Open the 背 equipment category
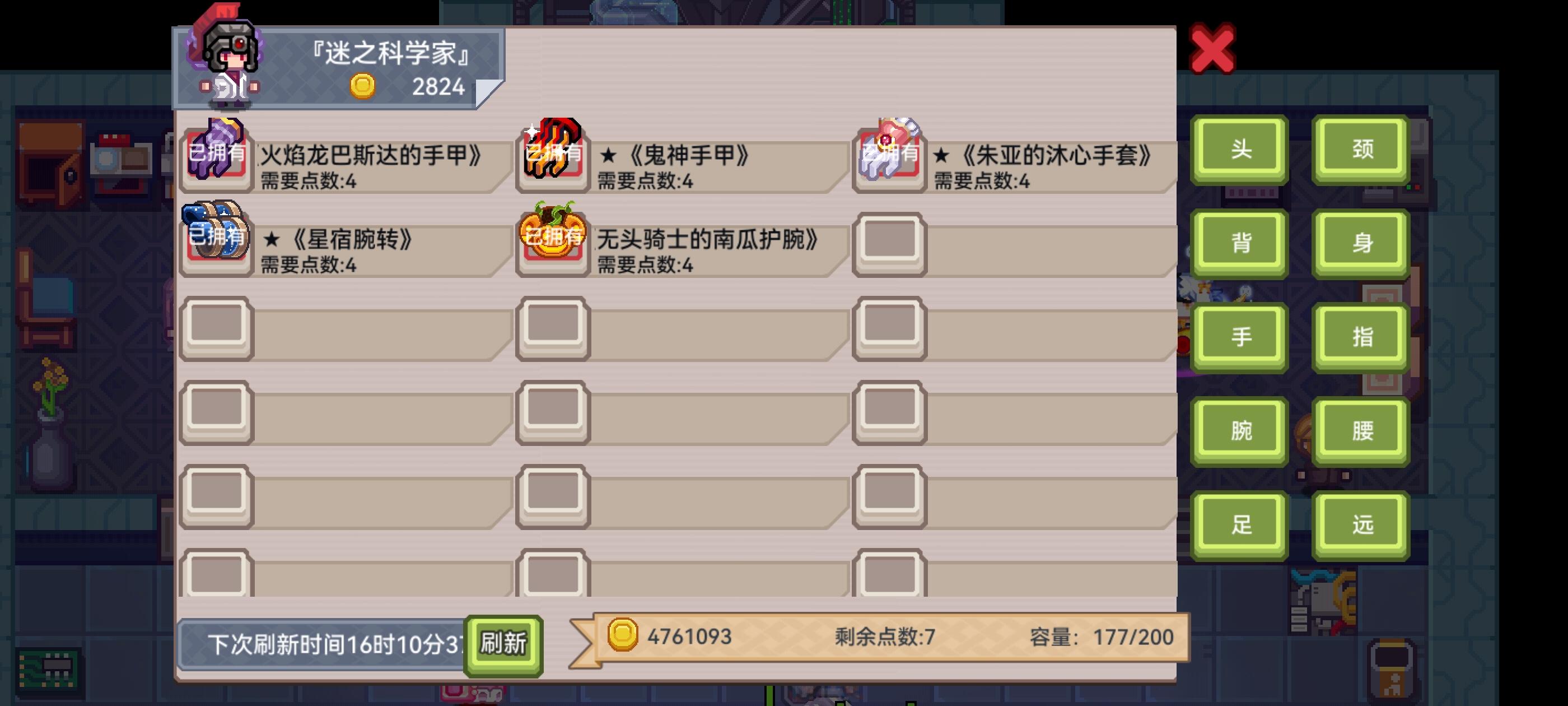Viewport: 1568px width, 706px height. coord(1239,243)
